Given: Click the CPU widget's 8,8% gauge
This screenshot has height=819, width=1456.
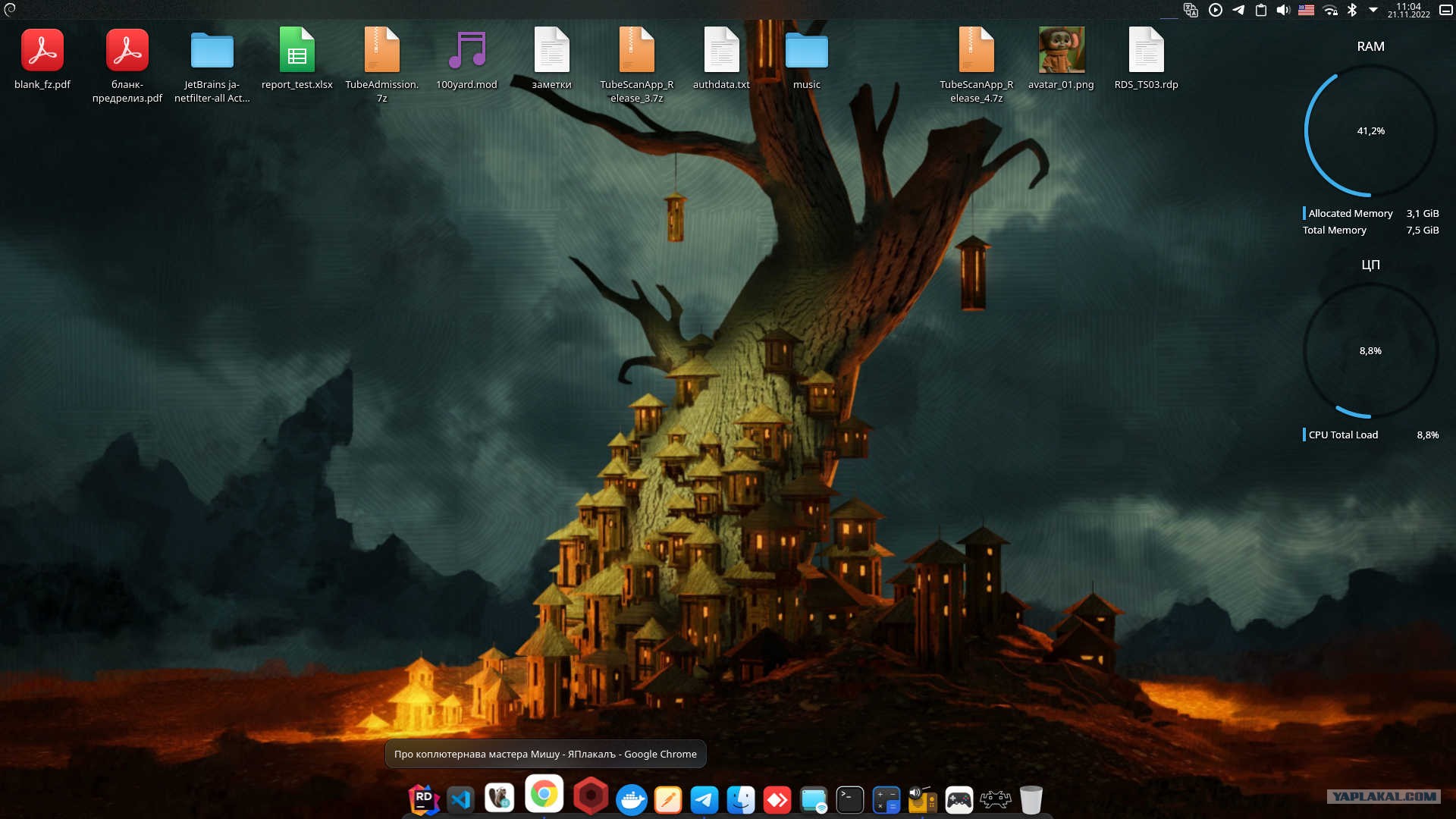Looking at the screenshot, I should click(1371, 351).
